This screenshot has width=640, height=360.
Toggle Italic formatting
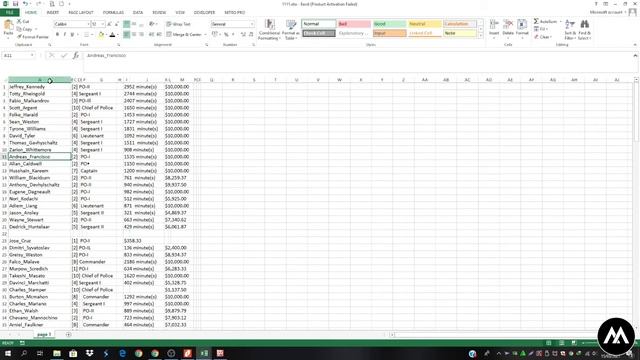click(64, 35)
